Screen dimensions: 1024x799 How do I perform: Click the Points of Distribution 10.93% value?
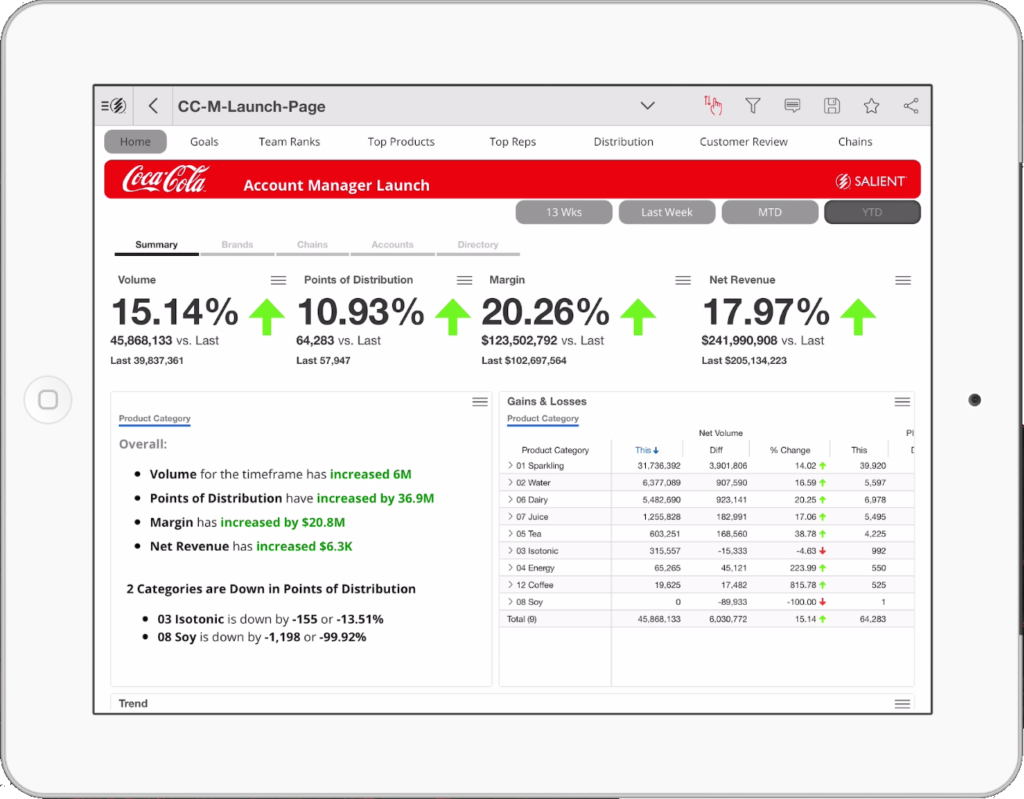(360, 312)
